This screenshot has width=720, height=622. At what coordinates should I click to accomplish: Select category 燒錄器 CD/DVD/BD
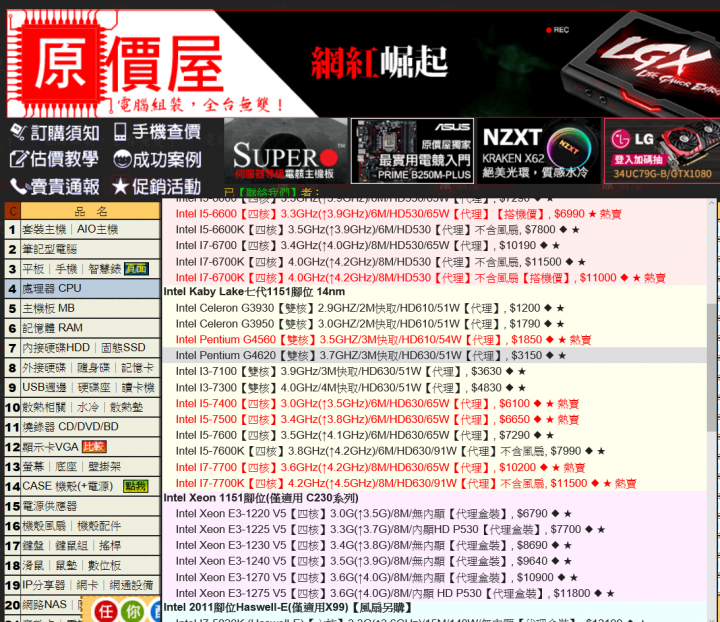point(90,427)
